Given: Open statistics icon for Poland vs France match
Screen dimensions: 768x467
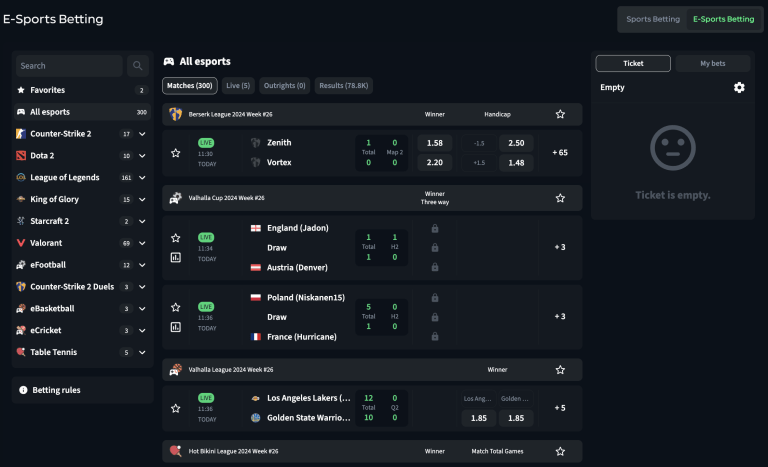Looking at the screenshot, I should tap(176, 326).
